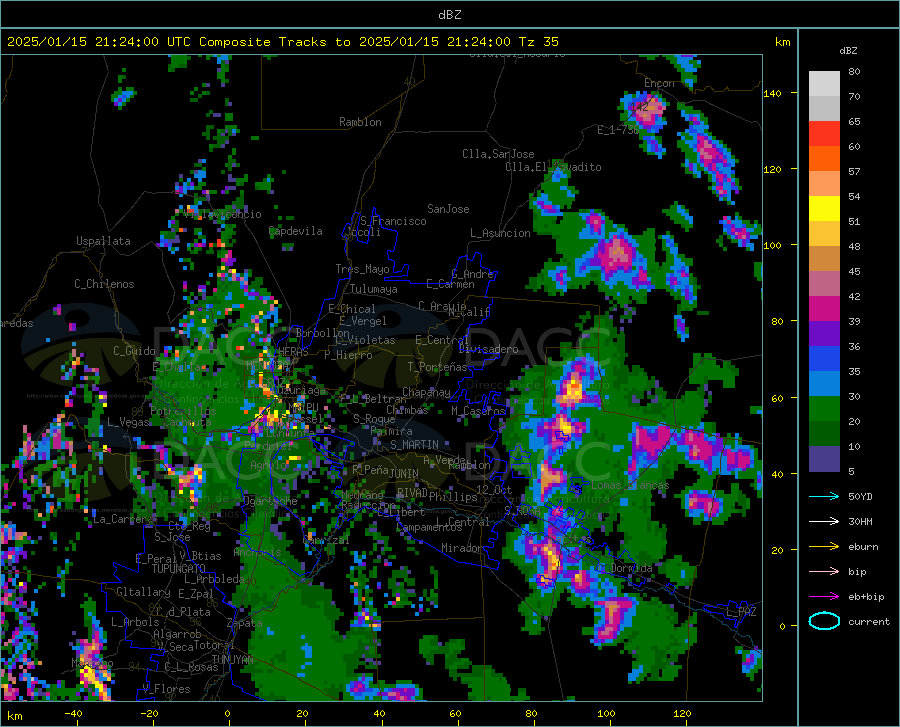900x727 pixels.
Task: Click the La_Carrera place label
Action: click(x=123, y=519)
